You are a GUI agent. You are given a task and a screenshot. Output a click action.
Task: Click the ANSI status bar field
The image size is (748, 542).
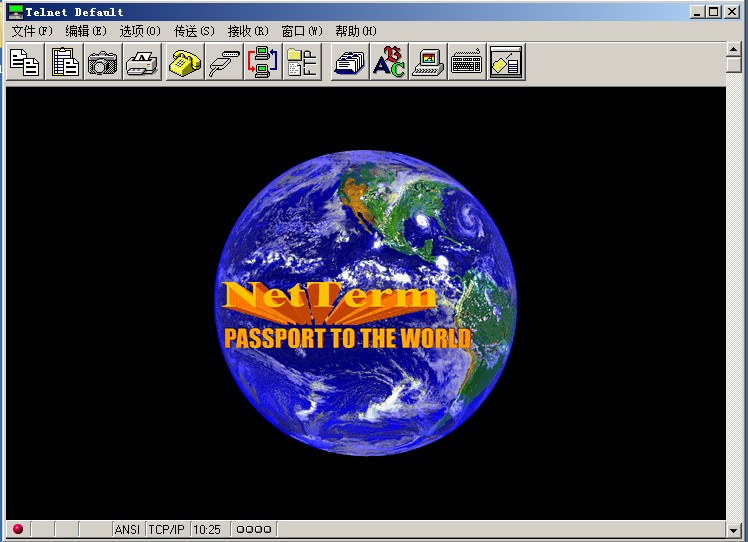click(x=127, y=529)
